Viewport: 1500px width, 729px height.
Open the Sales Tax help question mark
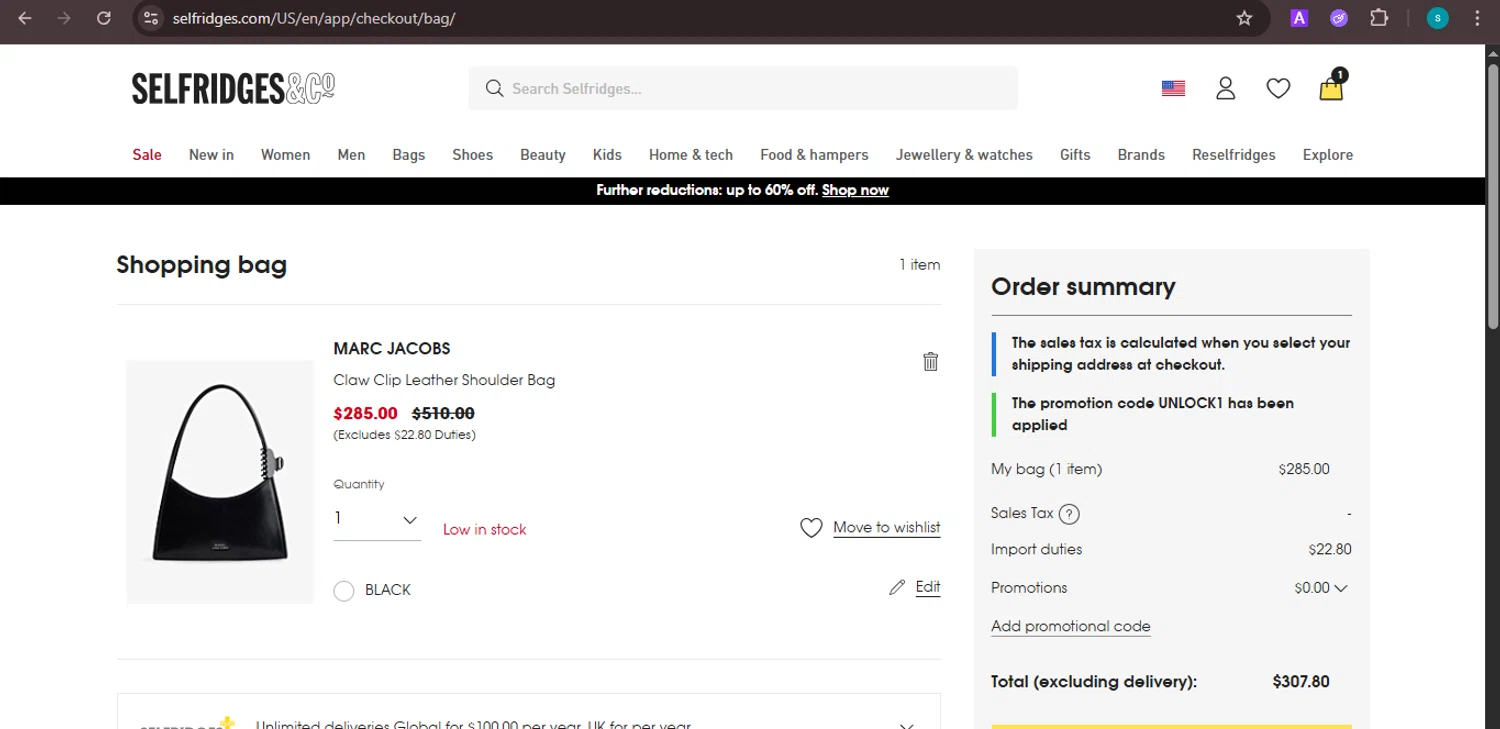point(1069,514)
